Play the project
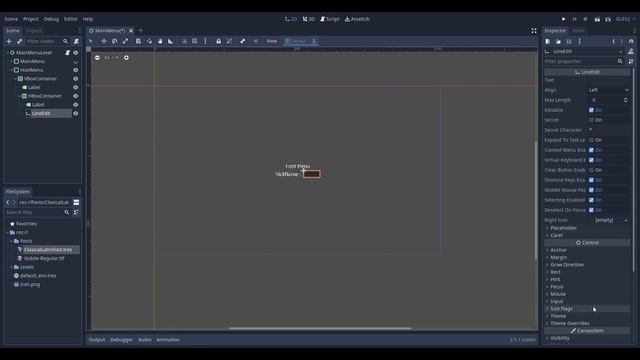This screenshot has height=360, width=640. [x=564, y=19]
